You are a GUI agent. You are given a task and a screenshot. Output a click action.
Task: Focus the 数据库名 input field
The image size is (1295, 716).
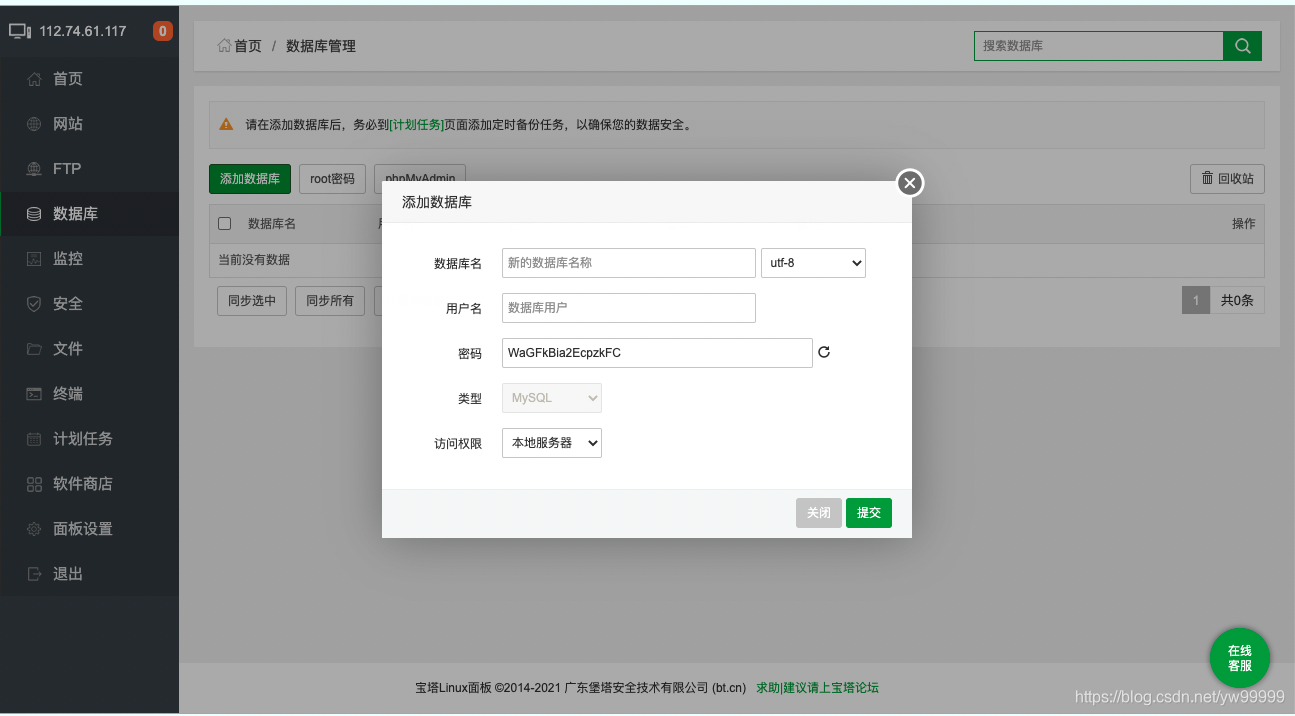(x=629, y=263)
